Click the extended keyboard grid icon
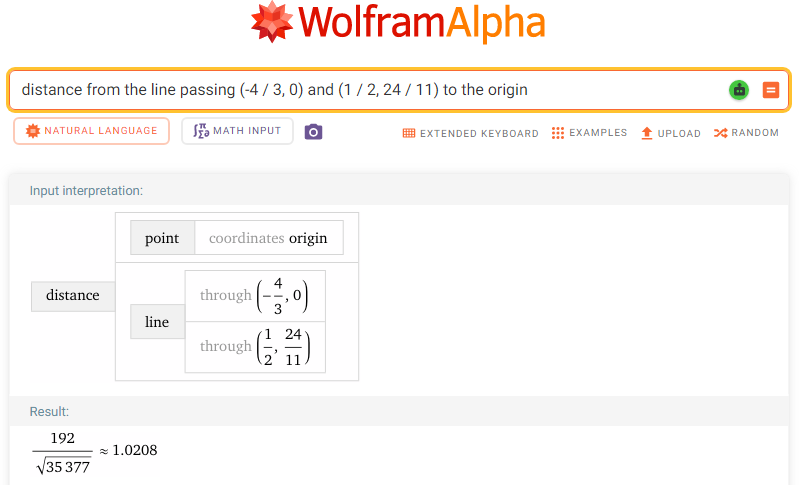The height and width of the screenshot is (485, 799). pos(409,133)
